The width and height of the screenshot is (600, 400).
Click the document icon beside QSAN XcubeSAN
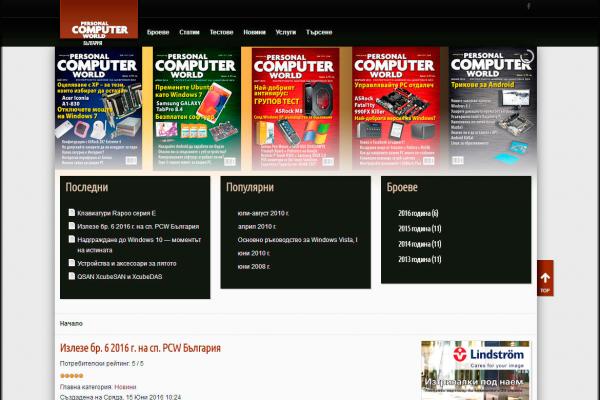[x=72, y=276]
